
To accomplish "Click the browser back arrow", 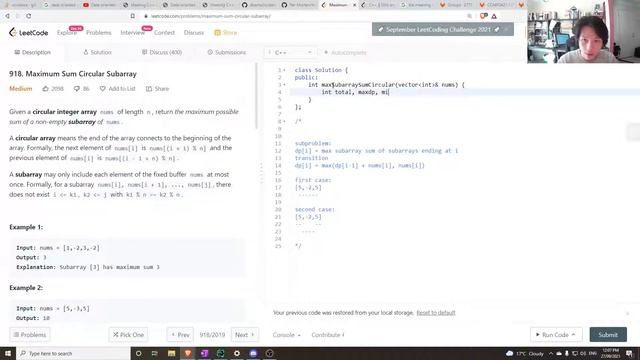I will (7, 16).
